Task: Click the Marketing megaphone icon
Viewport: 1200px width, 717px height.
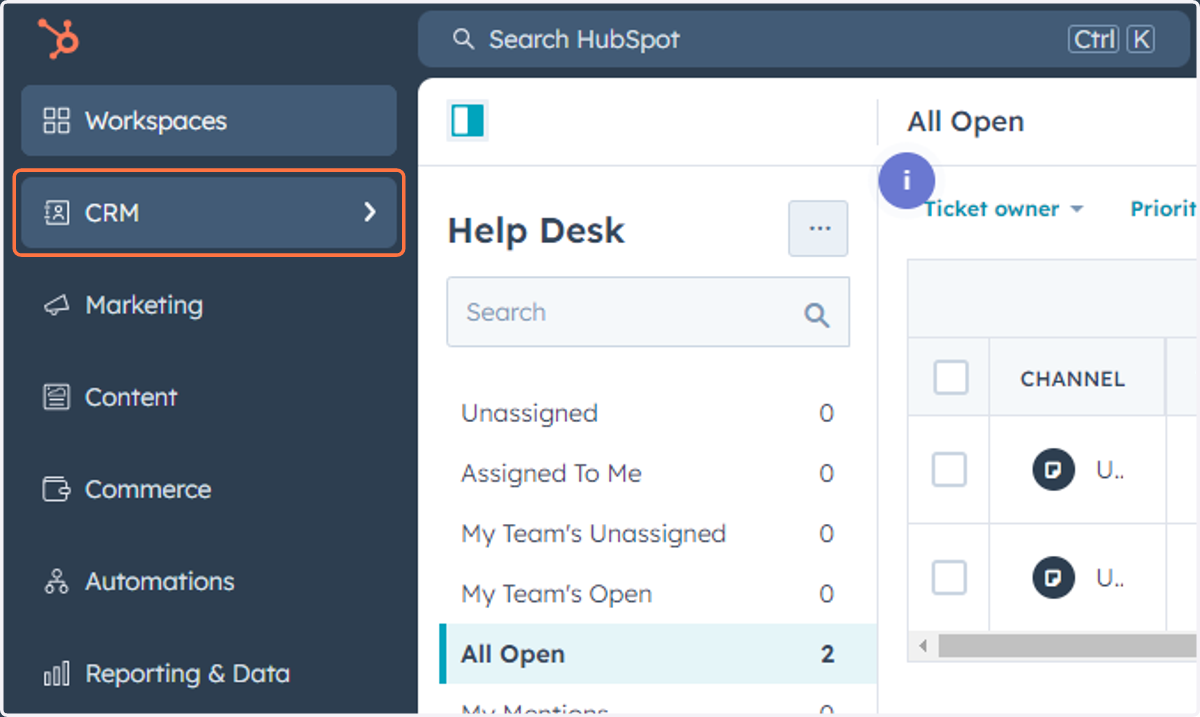Action: tap(57, 305)
